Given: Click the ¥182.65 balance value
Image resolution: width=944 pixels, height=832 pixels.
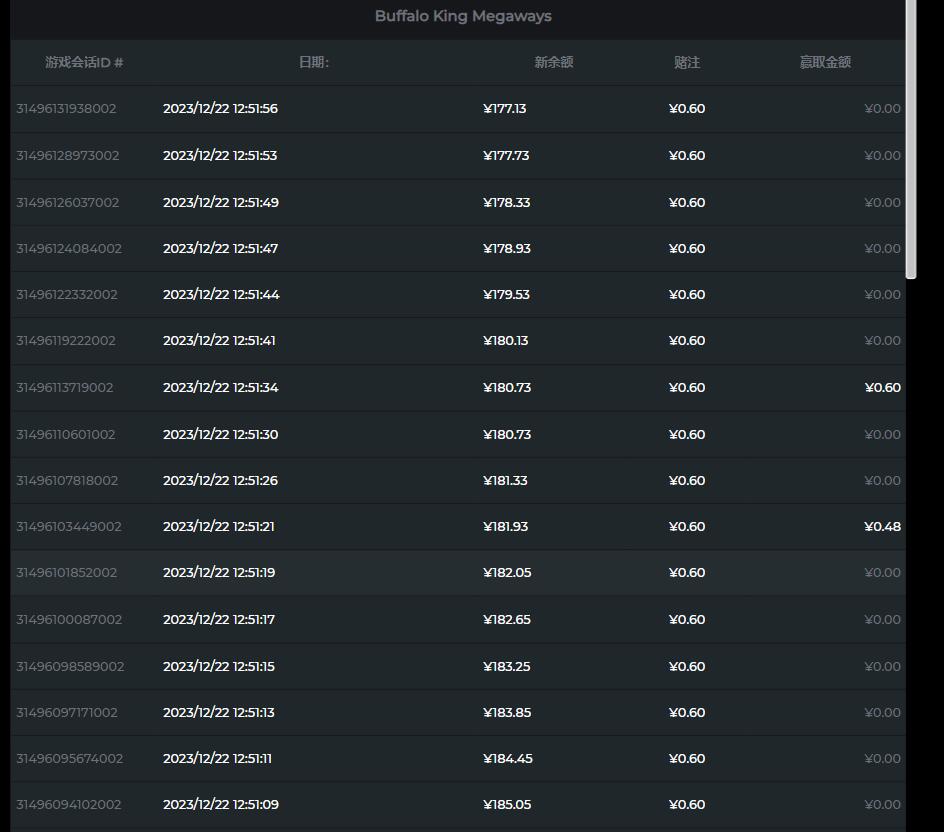Looking at the screenshot, I should [x=507, y=619].
